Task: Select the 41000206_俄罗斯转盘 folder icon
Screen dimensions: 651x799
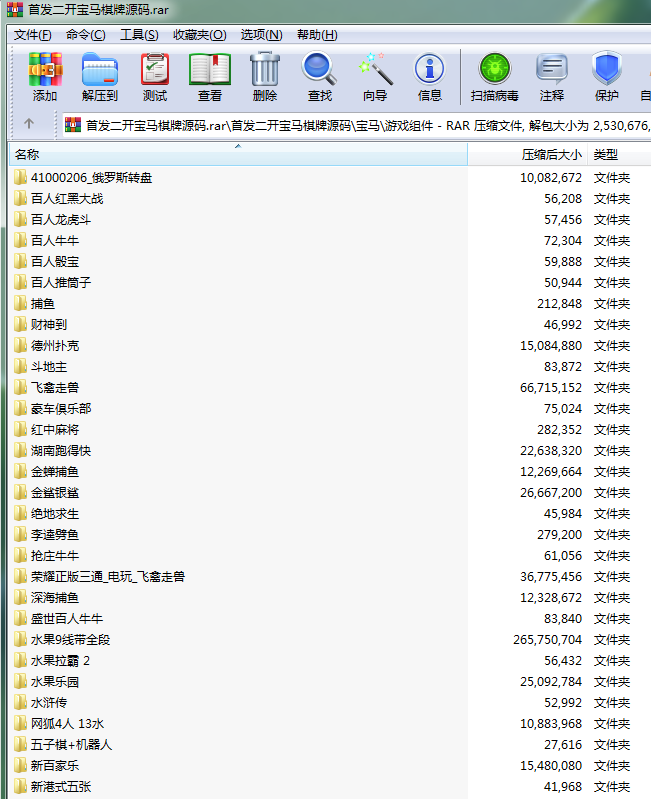Action: click(20, 177)
